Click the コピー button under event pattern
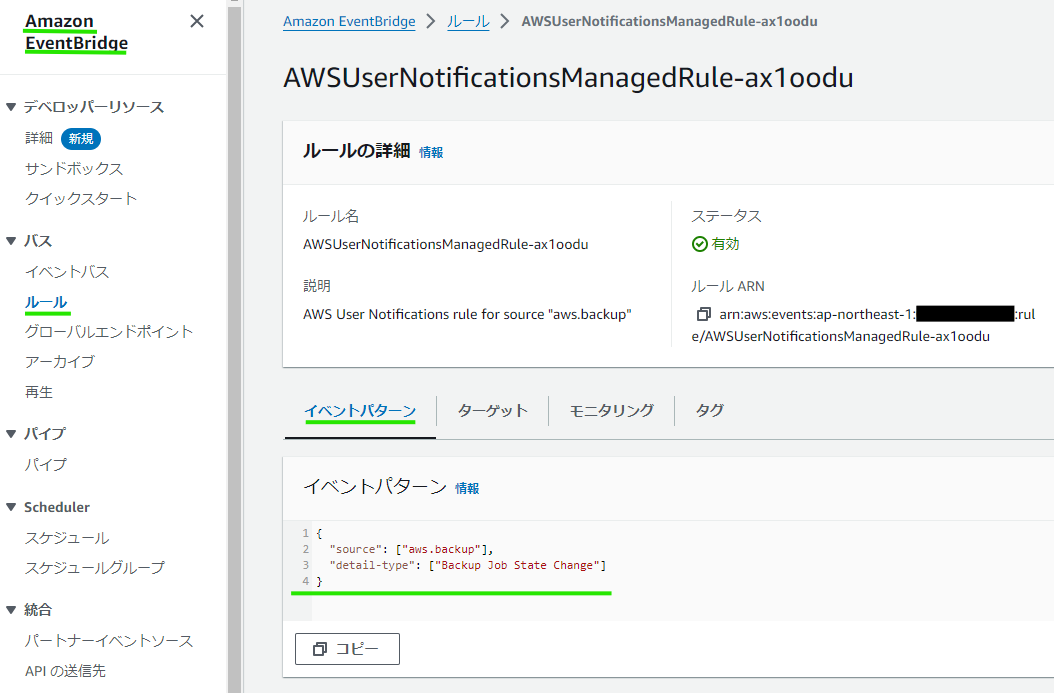 point(347,649)
